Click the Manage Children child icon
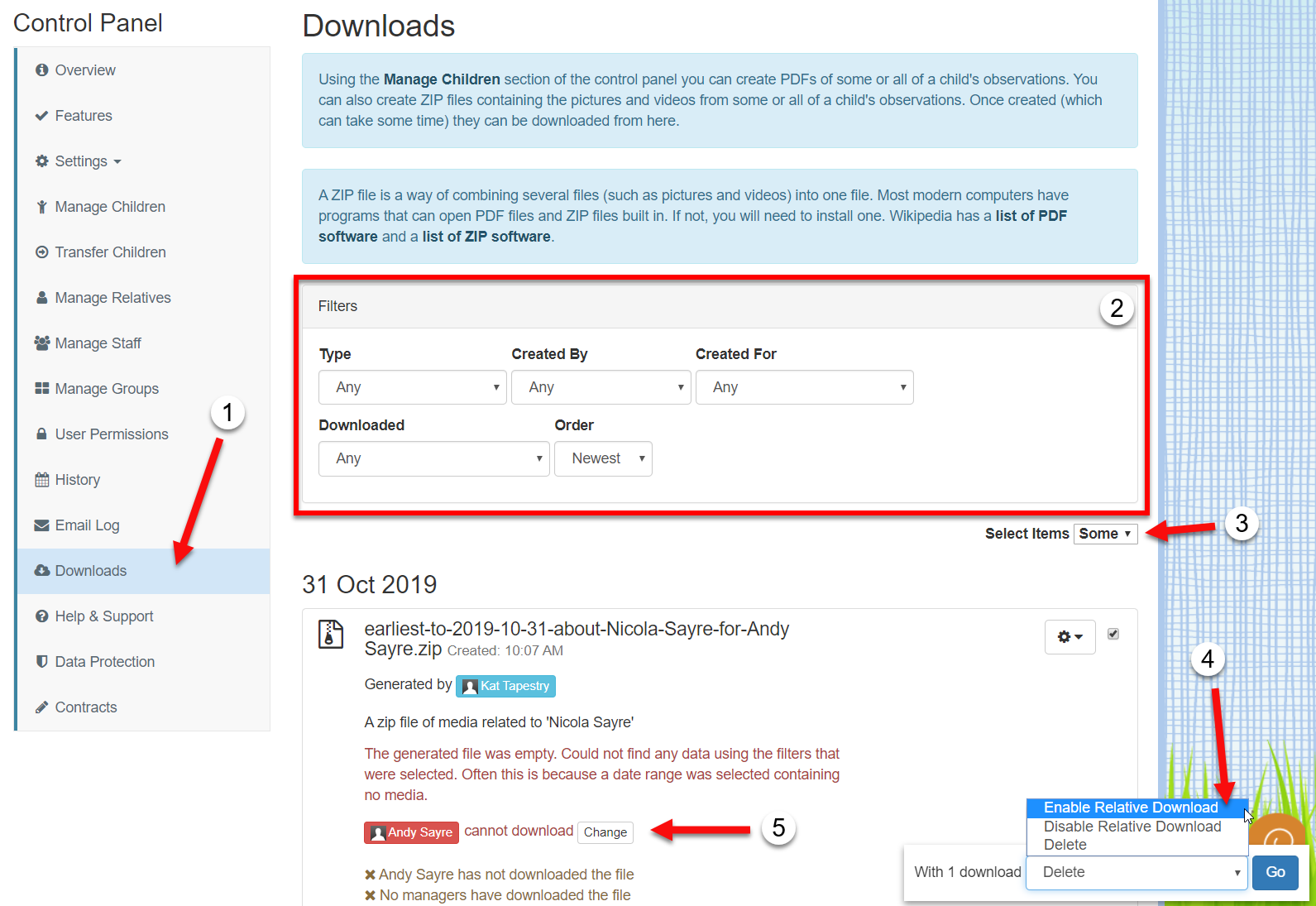This screenshot has width=1316, height=906. (41, 207)
